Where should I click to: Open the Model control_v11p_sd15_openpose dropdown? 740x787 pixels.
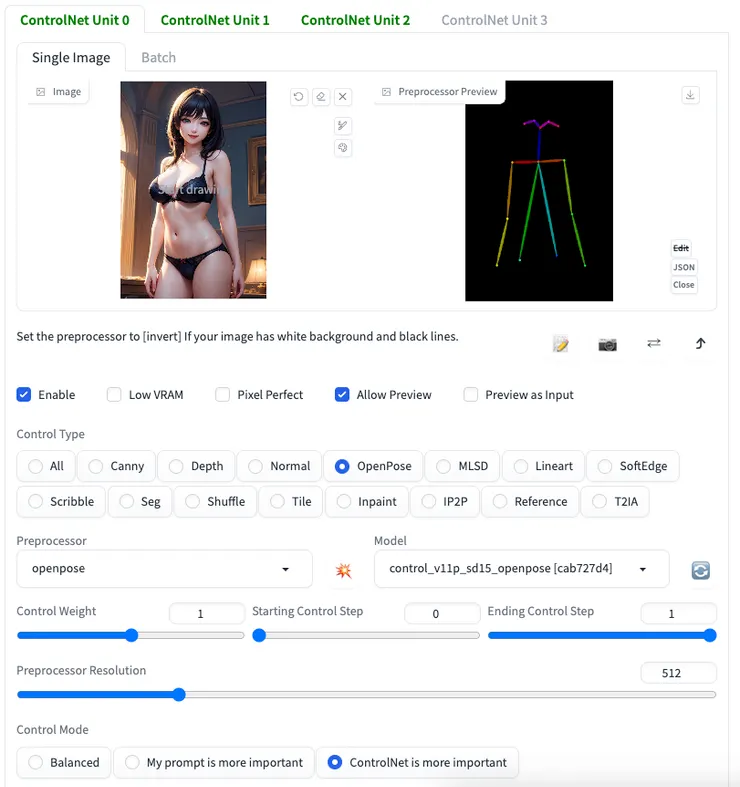pyautogui.click(x=522, y=569)
